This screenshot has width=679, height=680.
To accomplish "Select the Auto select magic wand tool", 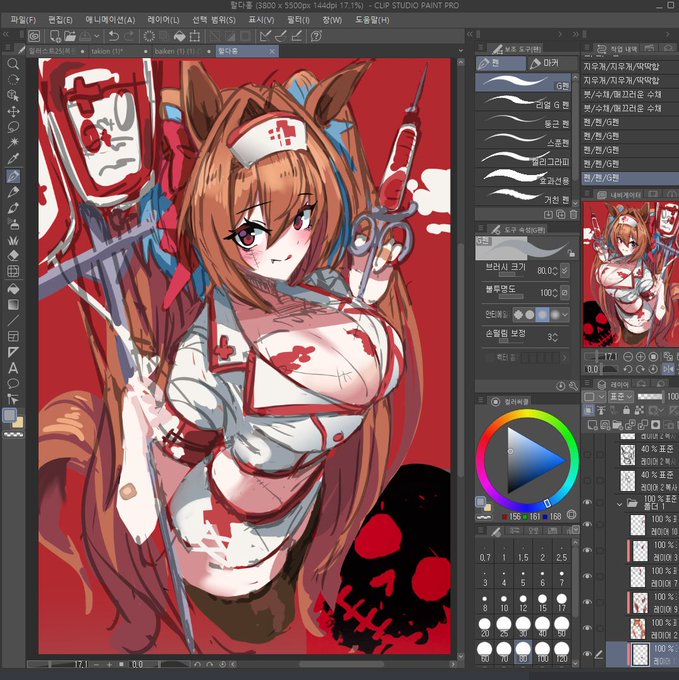I will (x=13, y=142).
